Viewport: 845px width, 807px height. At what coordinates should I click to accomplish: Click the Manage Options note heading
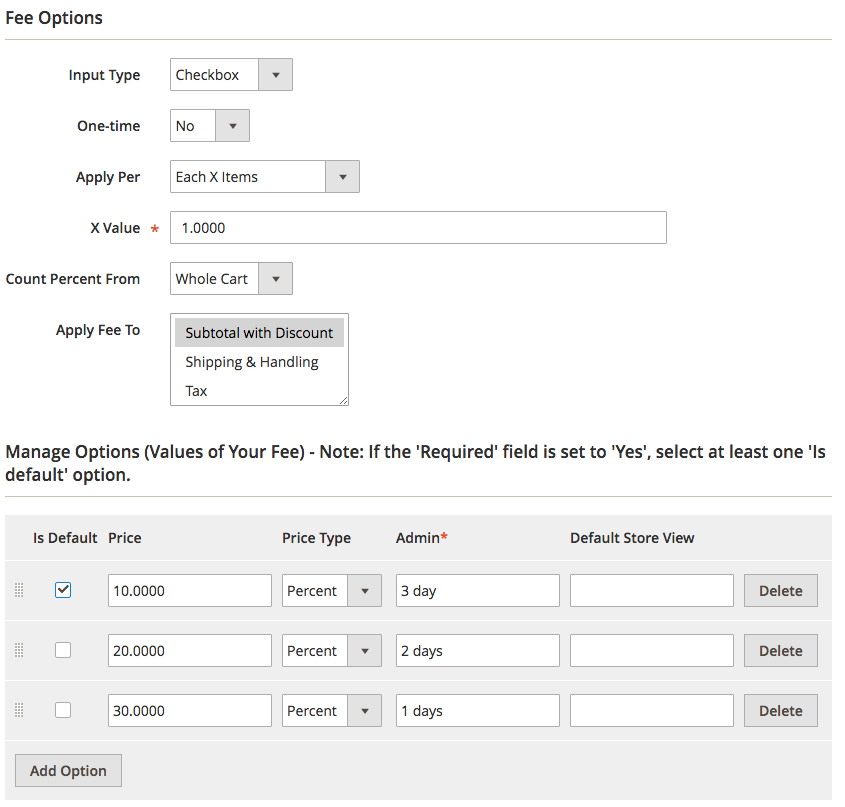pos(415,463)
